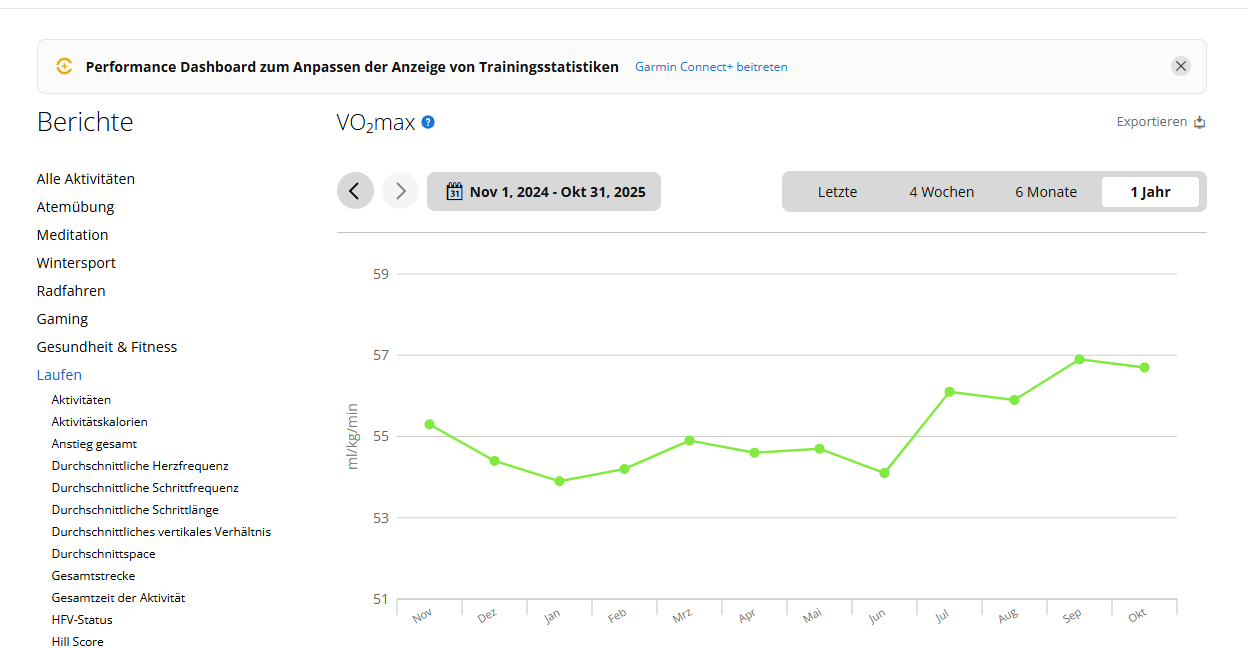1247x648 pixels.
Task: Dismiss the Performance Dashboard banner
Action: (1181, 66)
